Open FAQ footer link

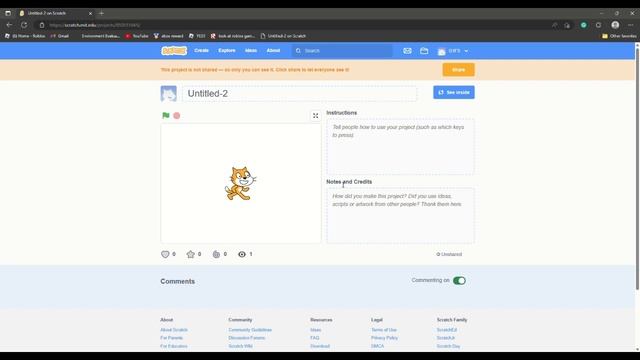[x=315, y=338]
